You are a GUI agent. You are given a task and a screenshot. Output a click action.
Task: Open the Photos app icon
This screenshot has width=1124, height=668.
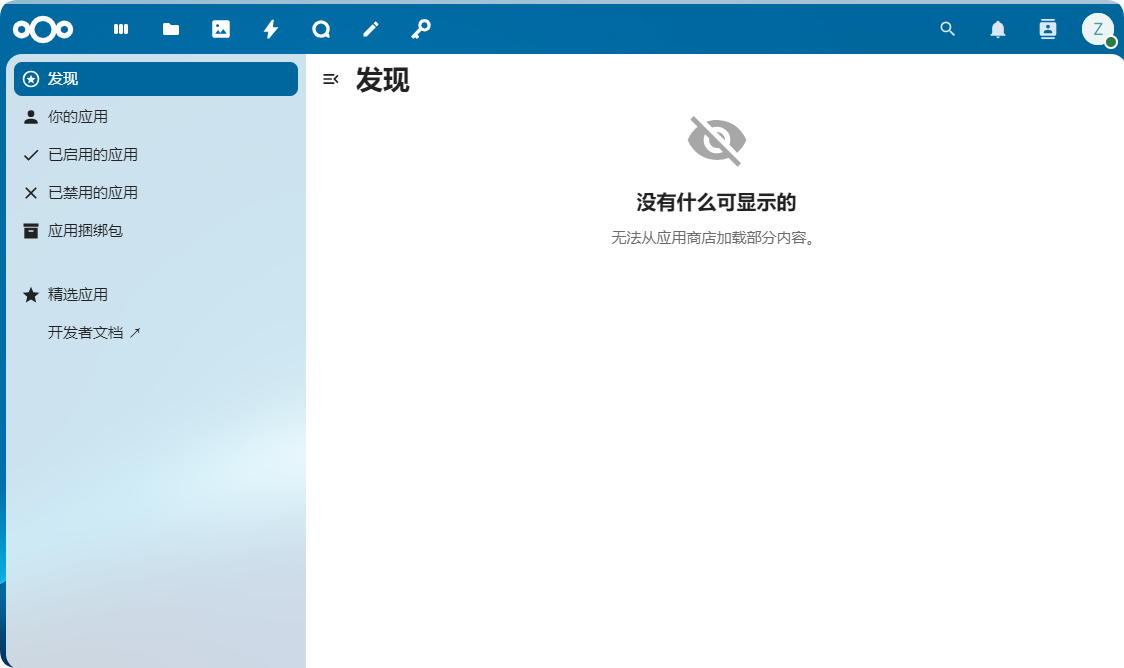tap(221, 30)
